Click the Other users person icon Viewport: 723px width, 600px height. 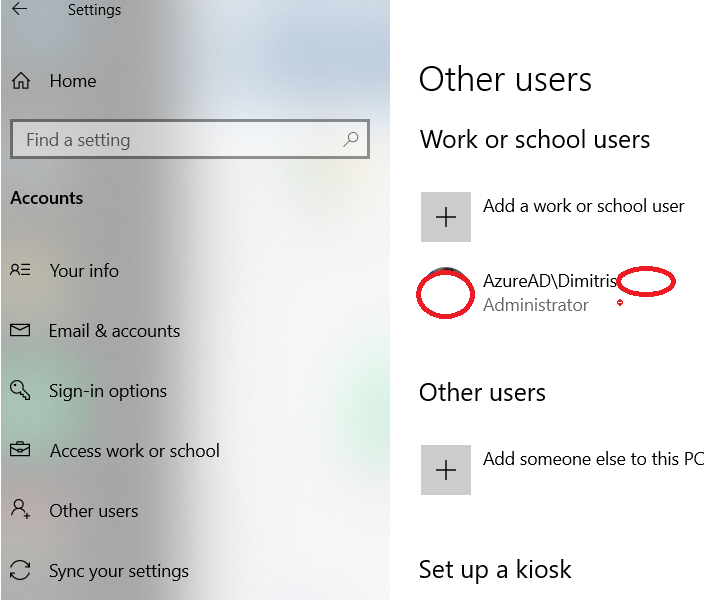coord(20,509)
